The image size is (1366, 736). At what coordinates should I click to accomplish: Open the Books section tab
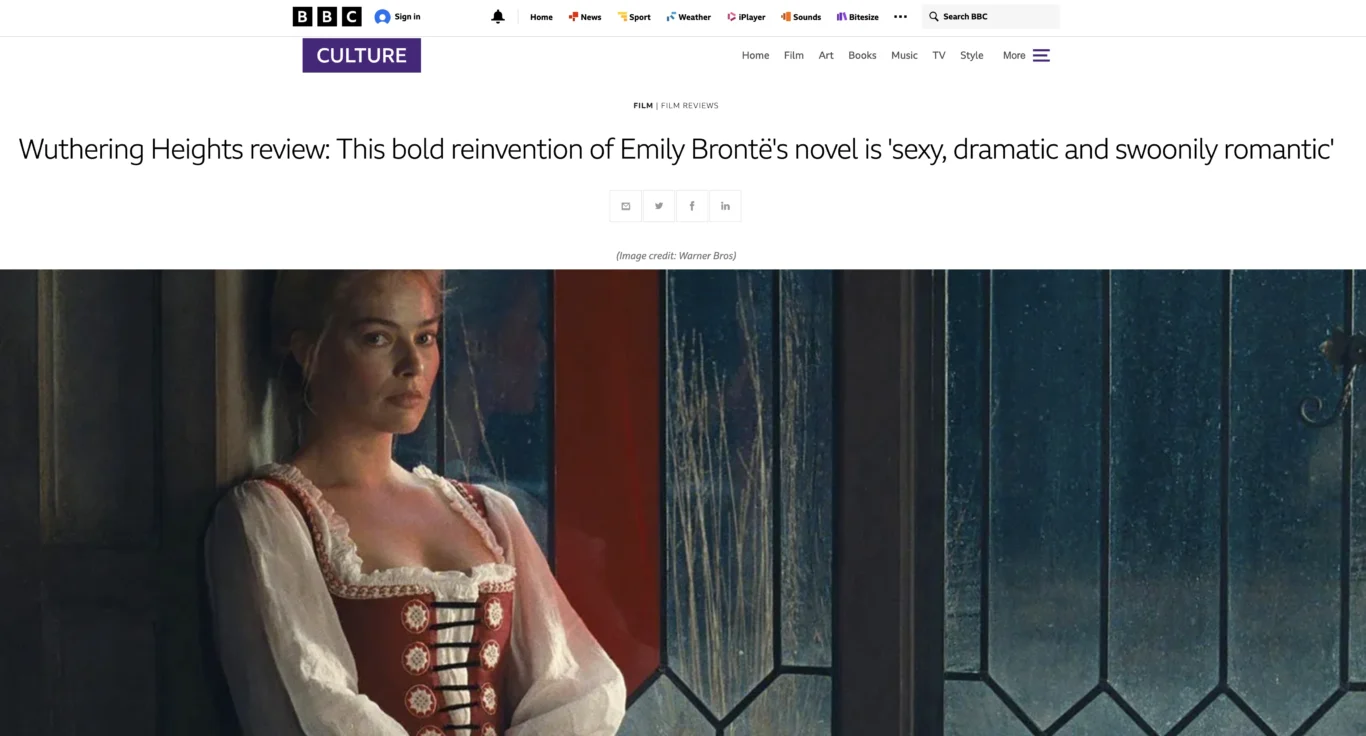coord(862,55)
